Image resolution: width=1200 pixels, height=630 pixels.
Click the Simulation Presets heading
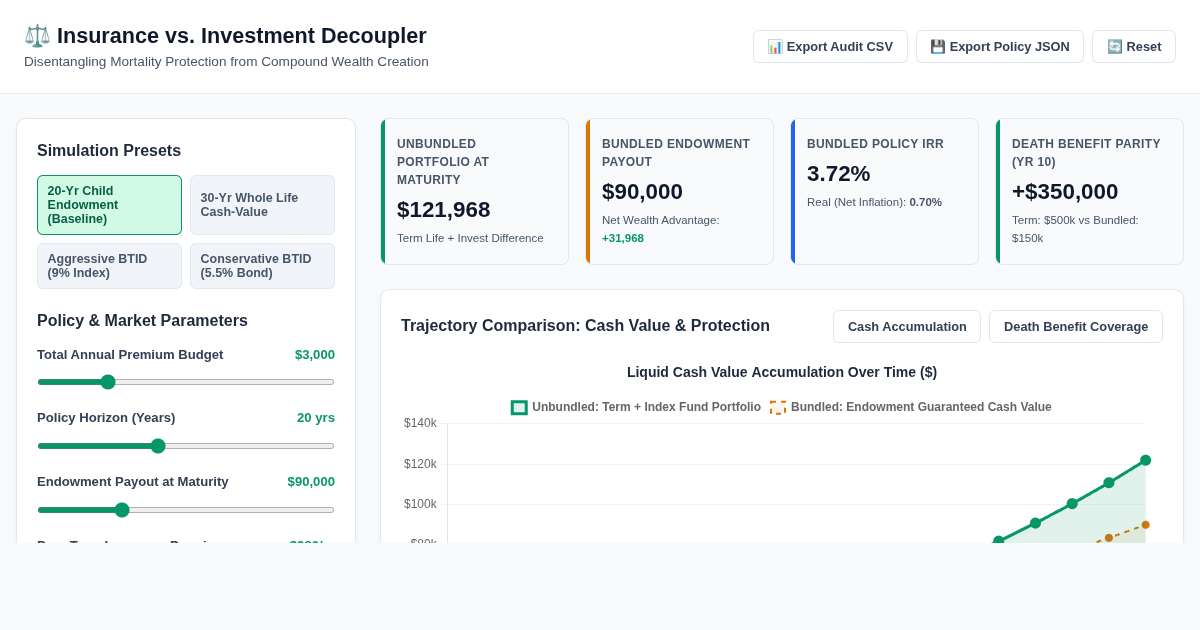click(x=109, y=151)
